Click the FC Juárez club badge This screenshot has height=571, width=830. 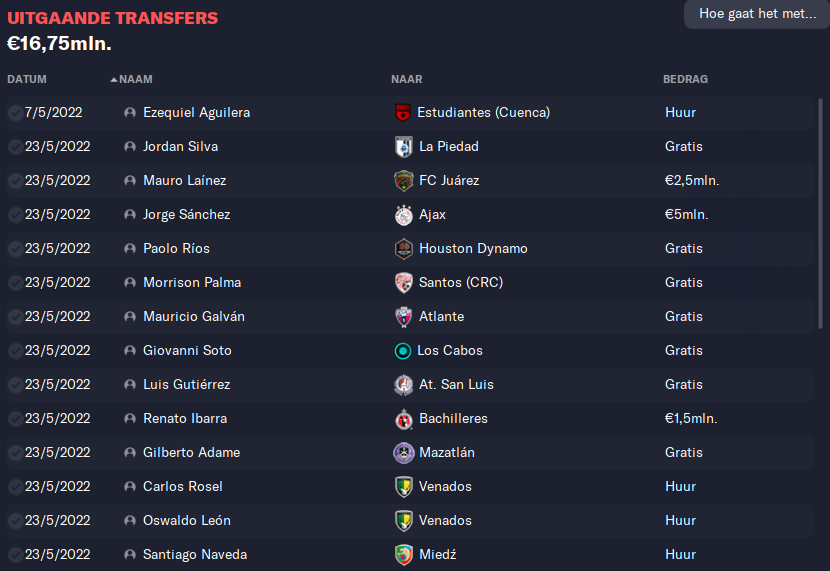[403, 181]
